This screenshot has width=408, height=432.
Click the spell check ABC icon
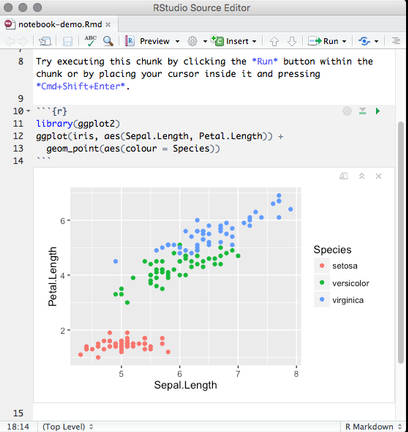click(x=90, y=41)
